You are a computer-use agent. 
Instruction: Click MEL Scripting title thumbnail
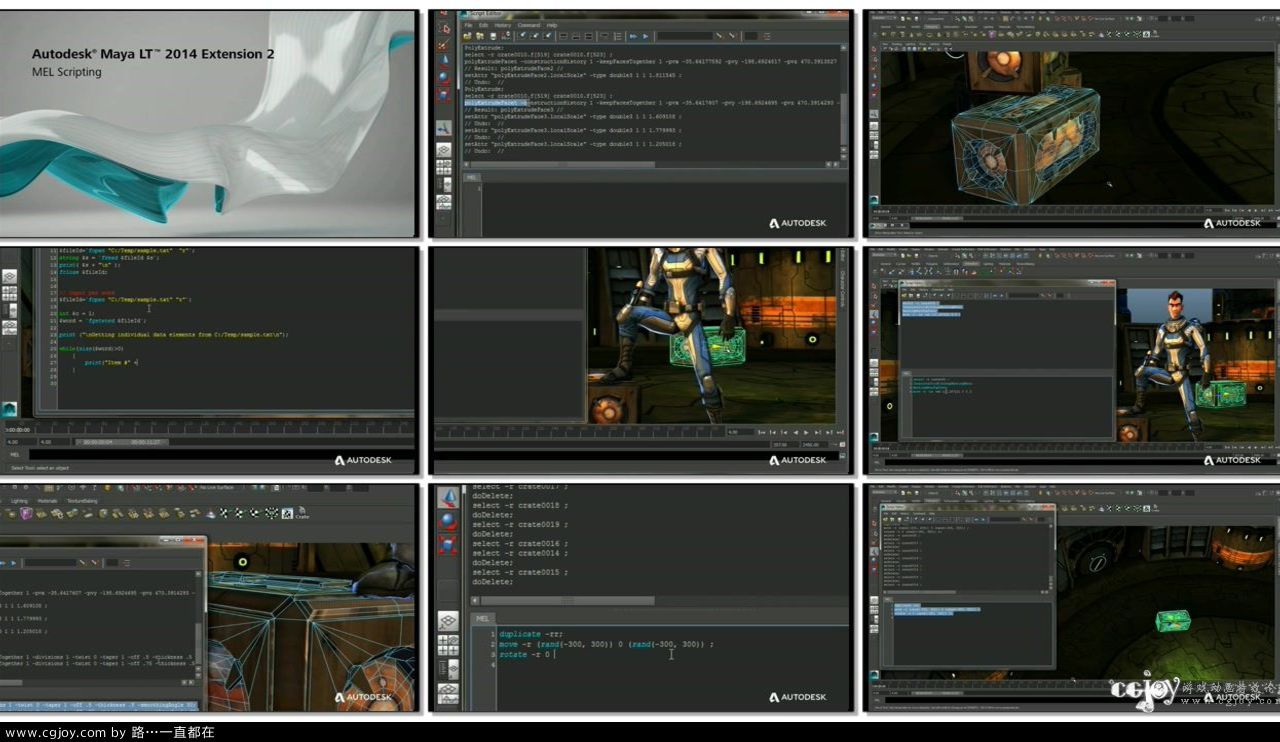207,123
